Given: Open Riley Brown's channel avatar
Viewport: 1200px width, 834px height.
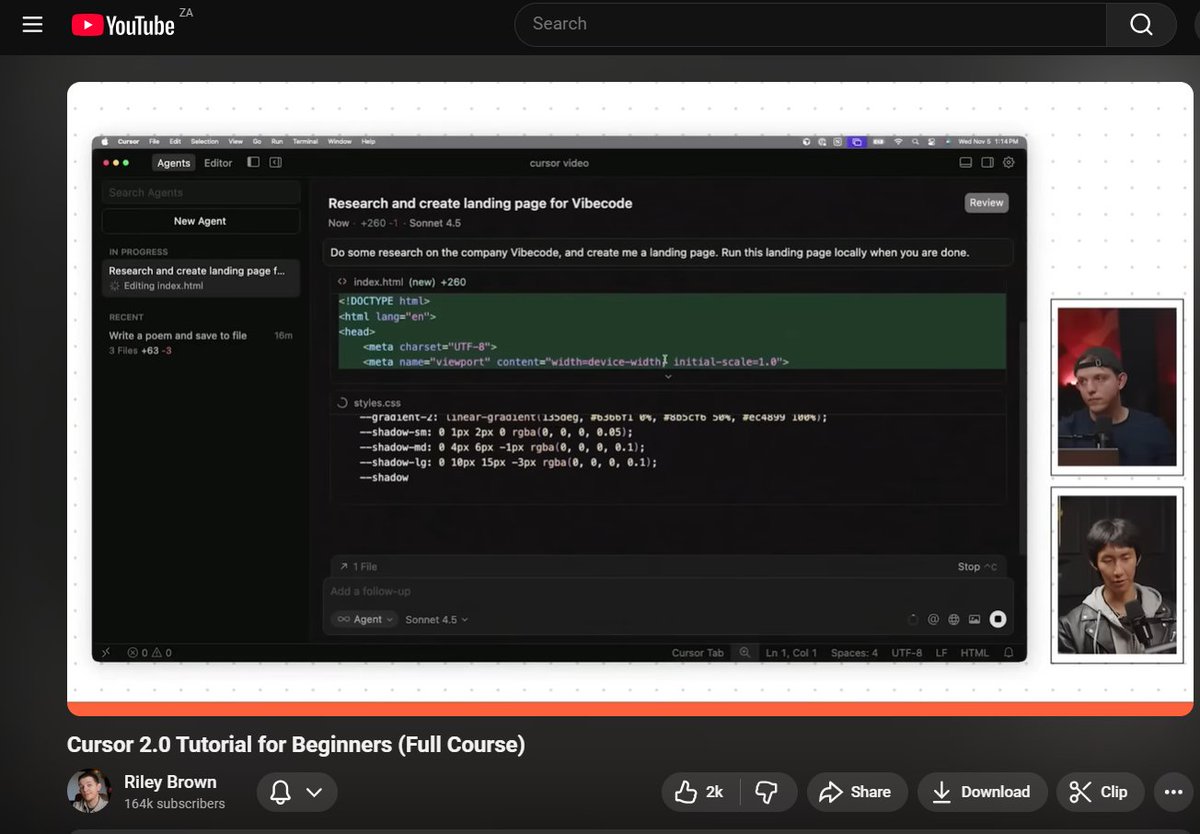Looking at the screenshot, I should (89, 791).
